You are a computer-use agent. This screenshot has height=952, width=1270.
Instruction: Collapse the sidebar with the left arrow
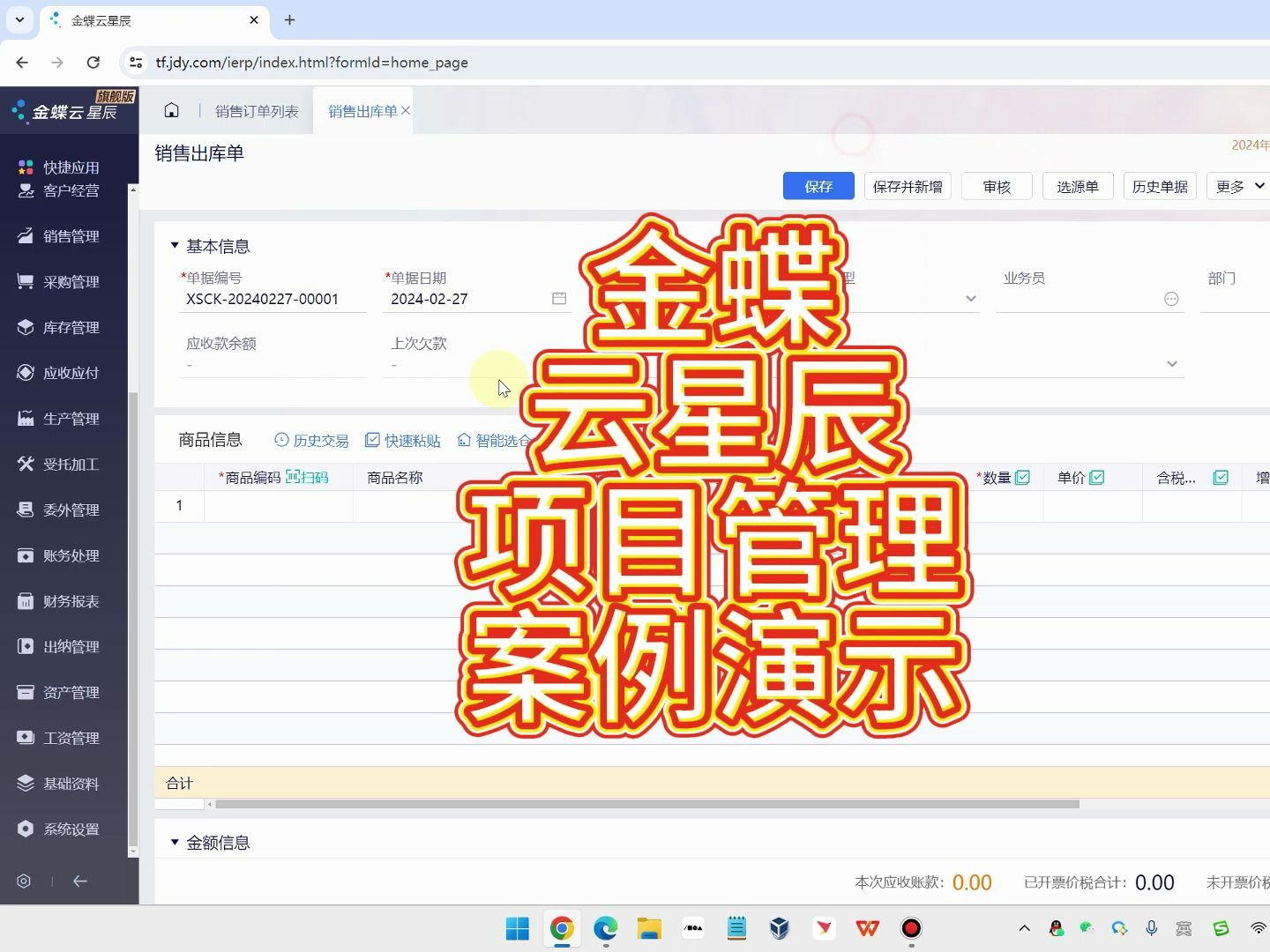click(80, 881)
